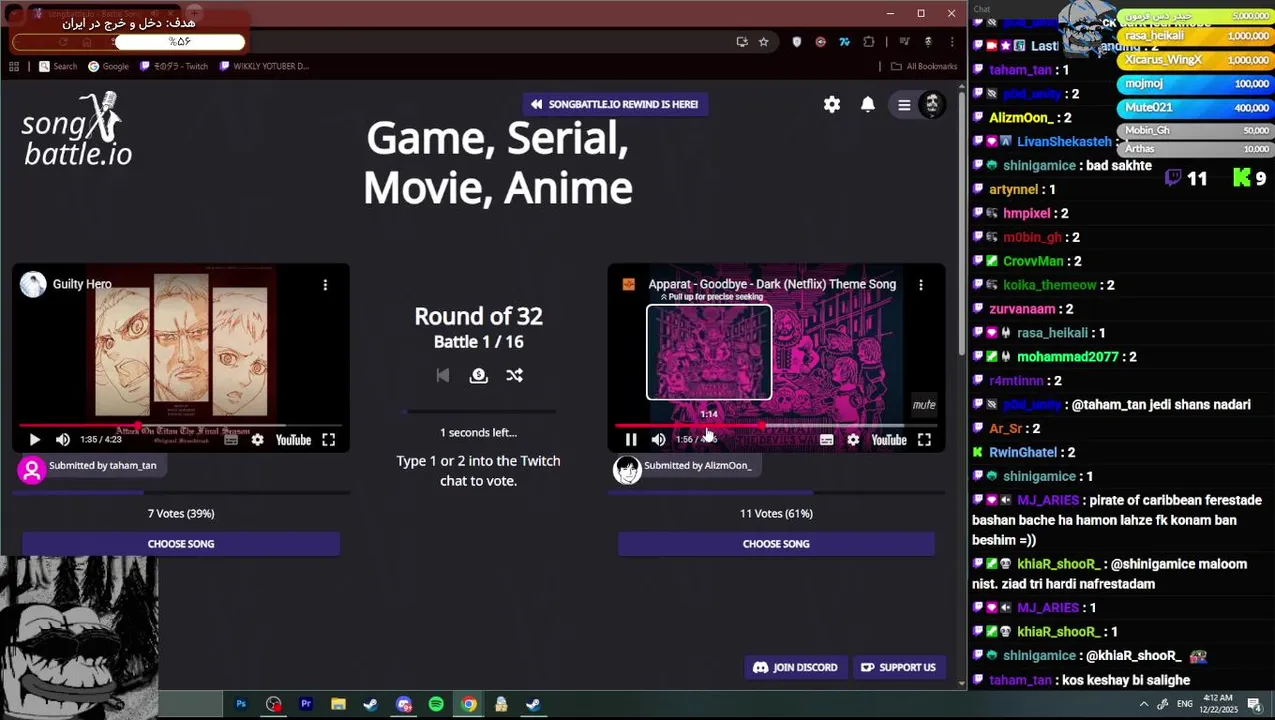Open the hamburger menu beside the avatar
This screenshot has height=720, width=1275.
(x=904, y=104)
